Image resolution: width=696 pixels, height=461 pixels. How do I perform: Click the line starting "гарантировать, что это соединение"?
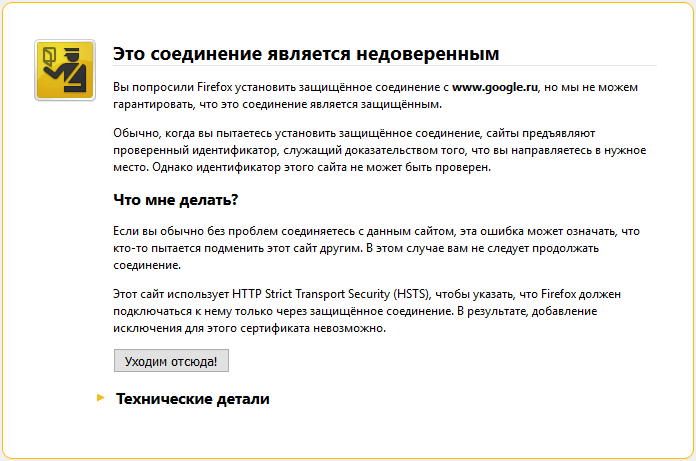(277, 105)
